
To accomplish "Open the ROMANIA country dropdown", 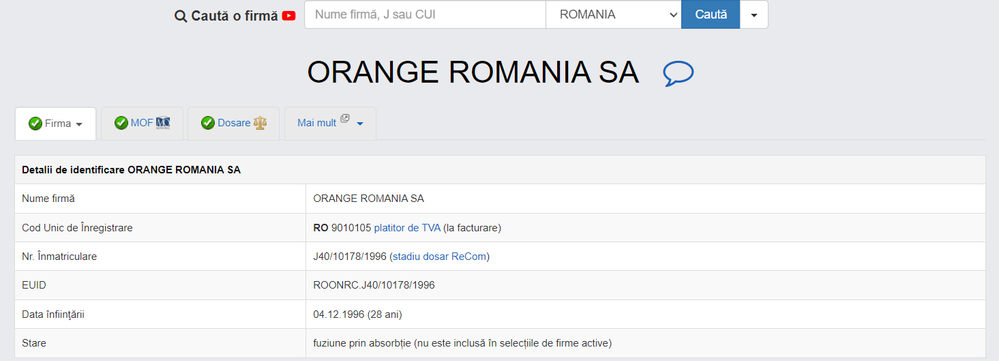I will pos(614,15).
